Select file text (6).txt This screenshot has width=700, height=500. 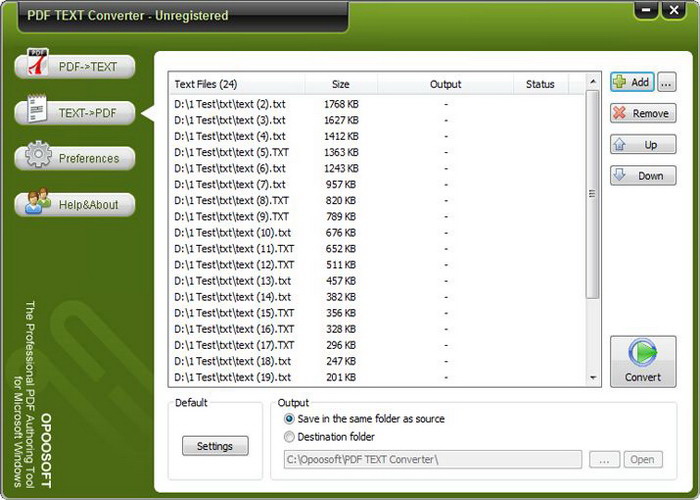pos(377,168)
